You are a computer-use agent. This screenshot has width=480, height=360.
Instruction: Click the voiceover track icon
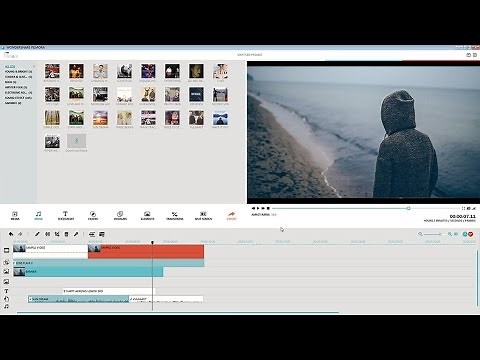6,299
